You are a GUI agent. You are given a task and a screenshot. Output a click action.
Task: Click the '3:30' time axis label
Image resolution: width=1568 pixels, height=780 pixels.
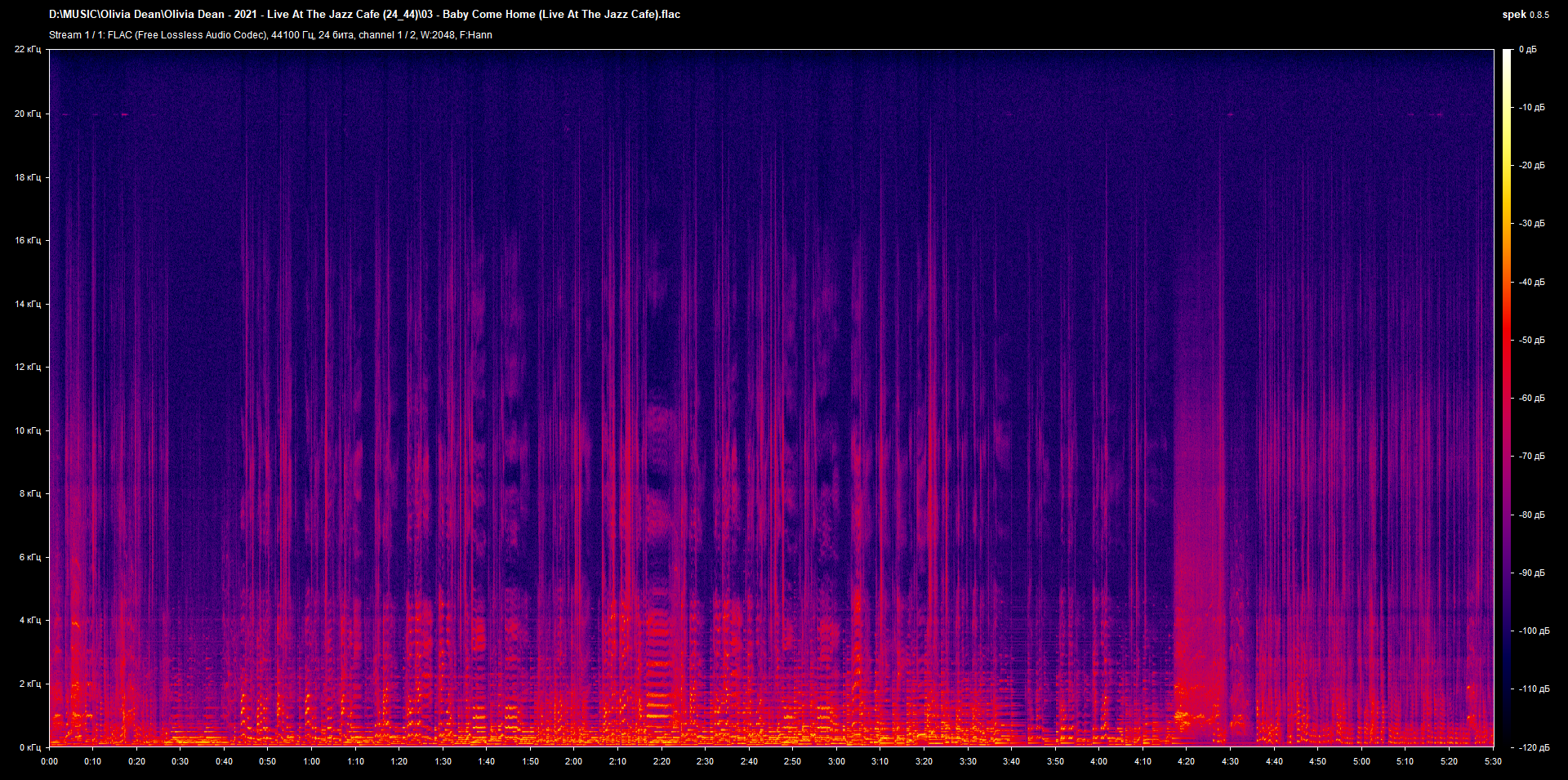tap(968, 761)
